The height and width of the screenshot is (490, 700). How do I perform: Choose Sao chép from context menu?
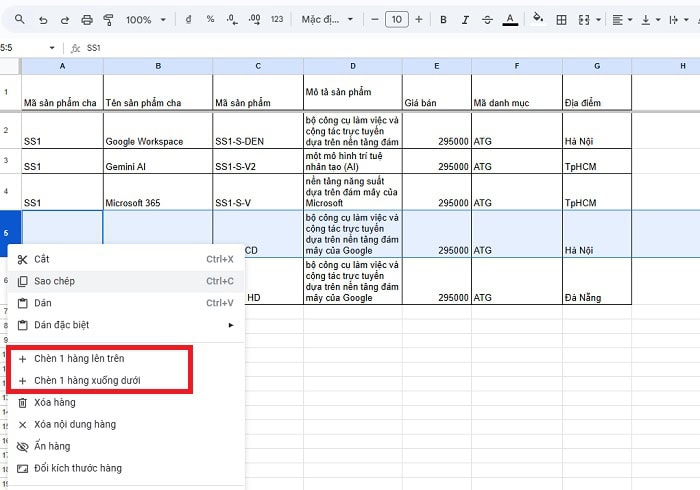point(126,281)
